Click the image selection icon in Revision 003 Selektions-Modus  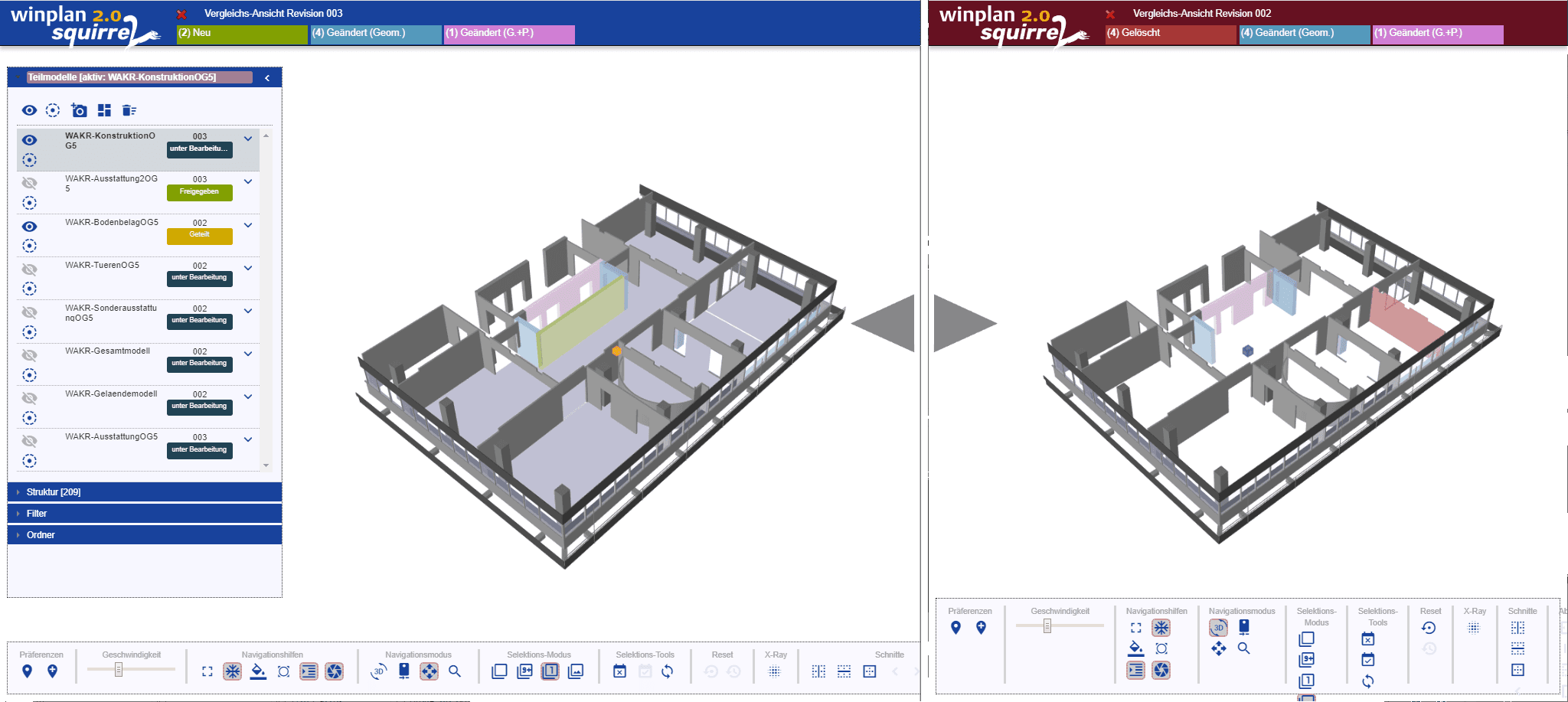point(576,671)
